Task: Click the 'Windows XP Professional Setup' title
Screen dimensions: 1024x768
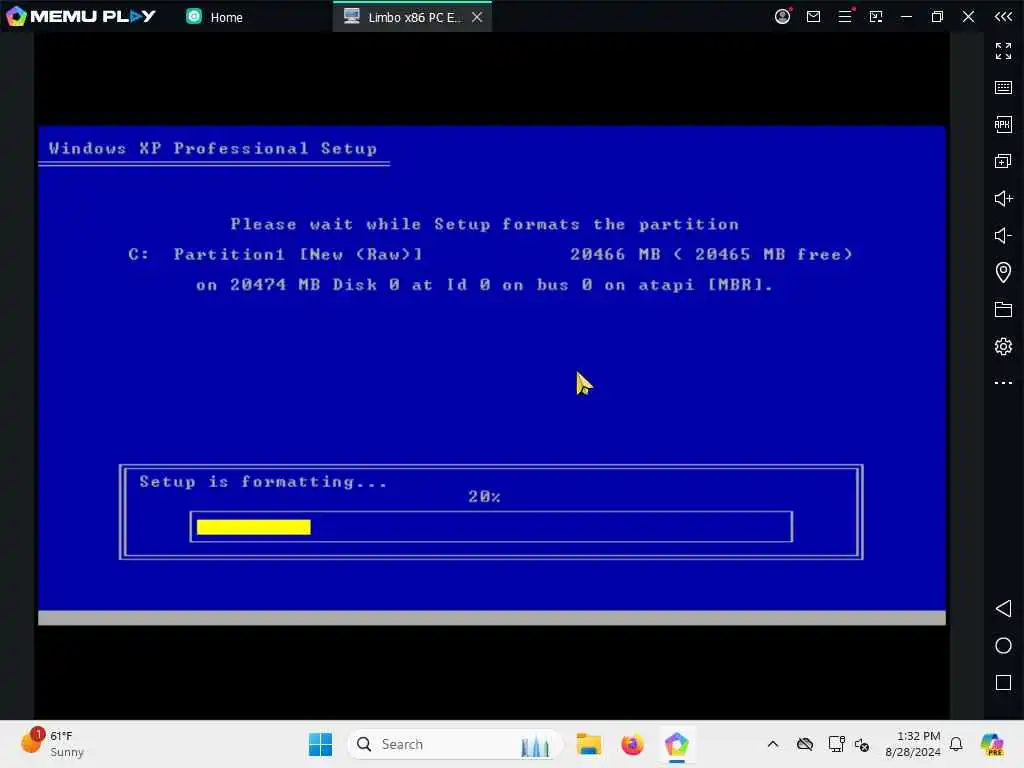Action: click(213, 148)
